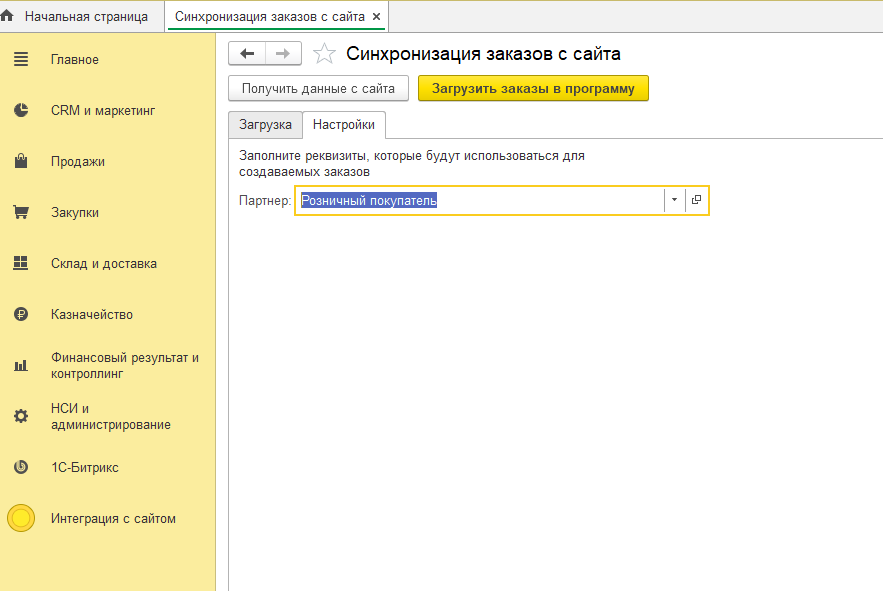Viewport: 883px width, 591px height.
Task: Mark Синхронизация заказов as favorite with star
Action: tap(324, 53)
